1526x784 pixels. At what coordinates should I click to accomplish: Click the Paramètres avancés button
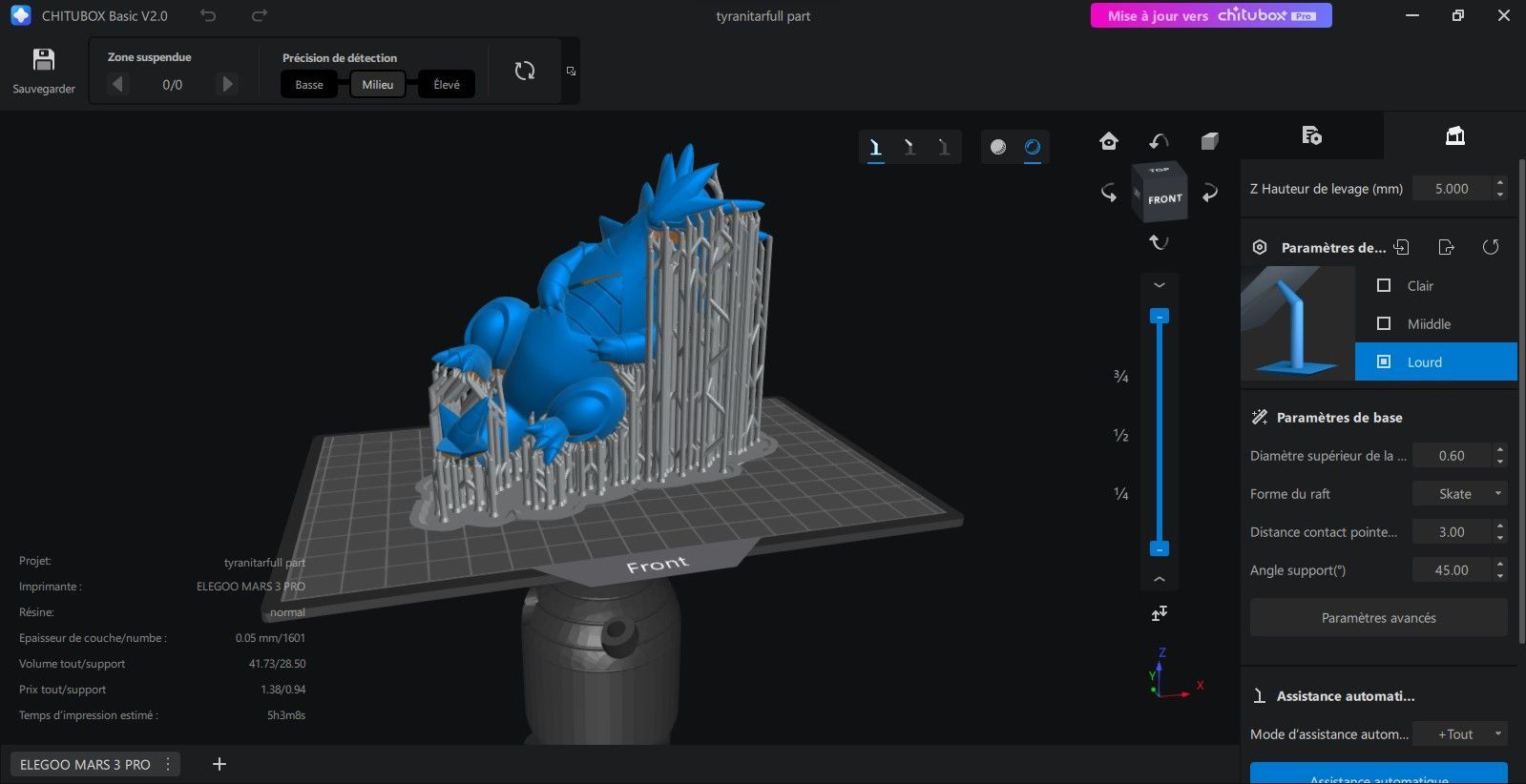tap(1379, 618)
